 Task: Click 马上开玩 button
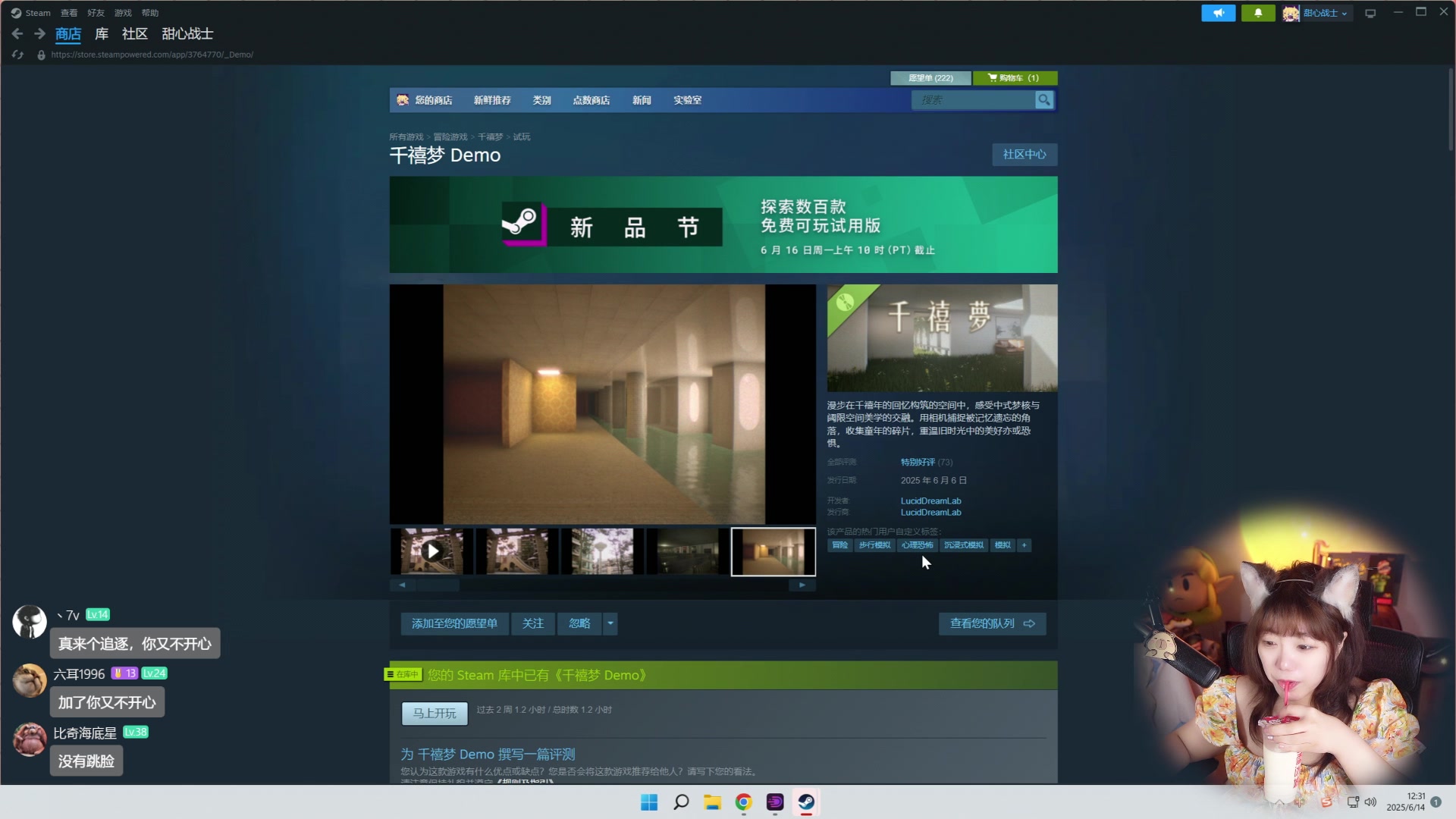[435, 713]
